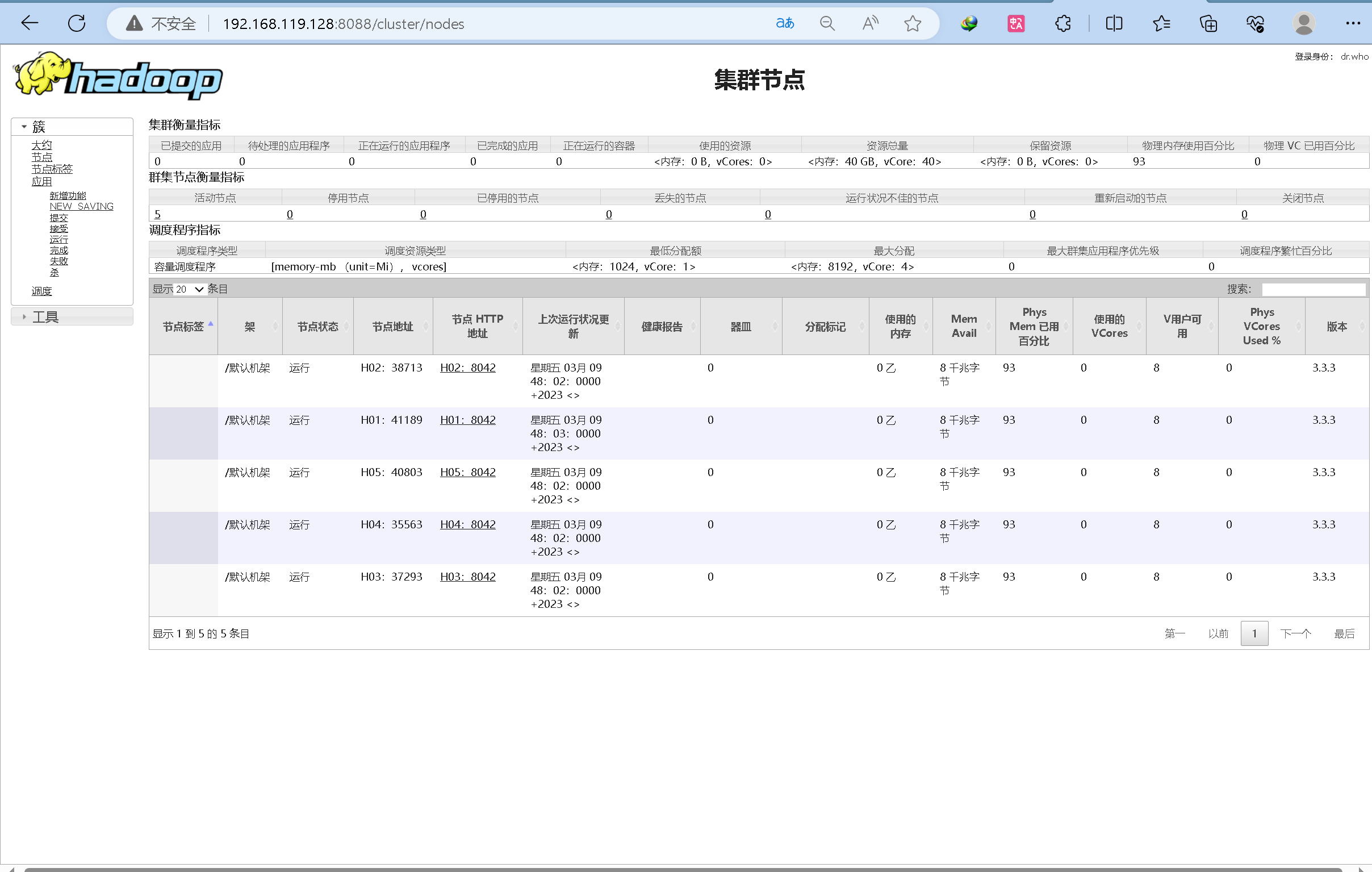Add page to favorites star icon

click(x=912, y=23)
